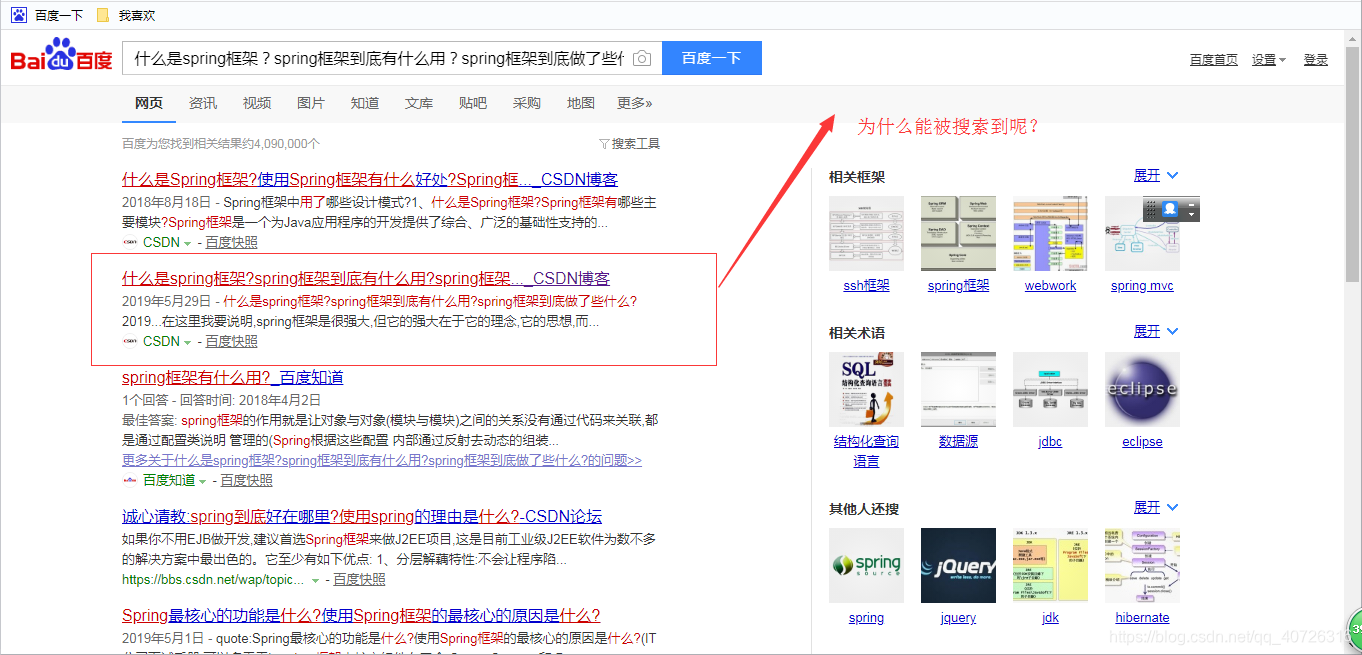
Task: Open the 百度一下 bookmark paw icon
Action: click(19, 15)
